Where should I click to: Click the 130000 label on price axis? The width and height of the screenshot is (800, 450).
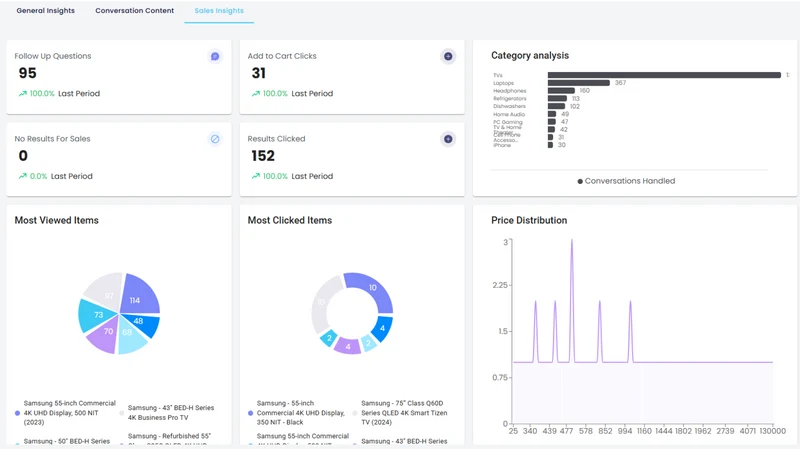(772, 431)
